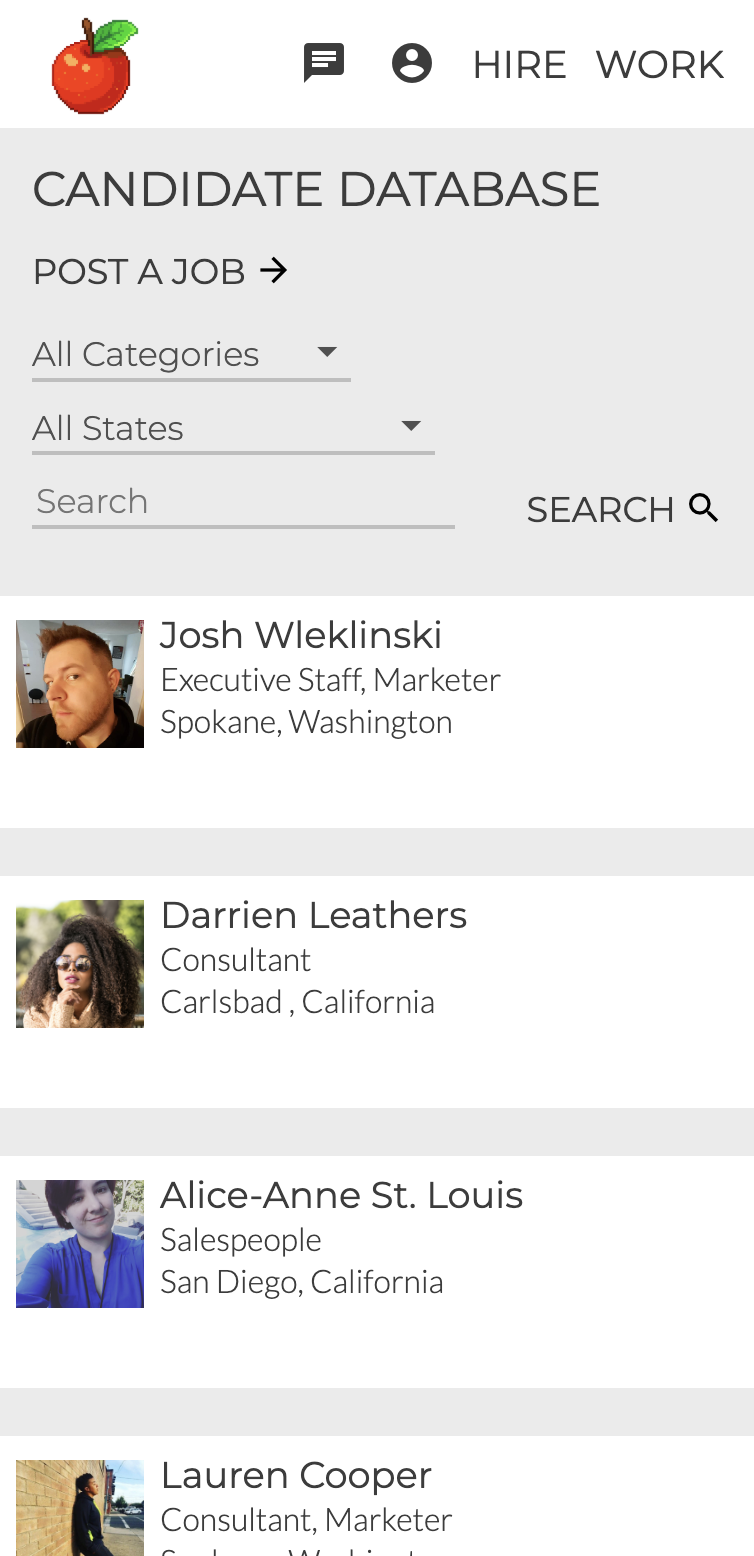Select the Darrien Leathers candidate name
This screenshot has height=1556, width=754.
pos(314,915)
